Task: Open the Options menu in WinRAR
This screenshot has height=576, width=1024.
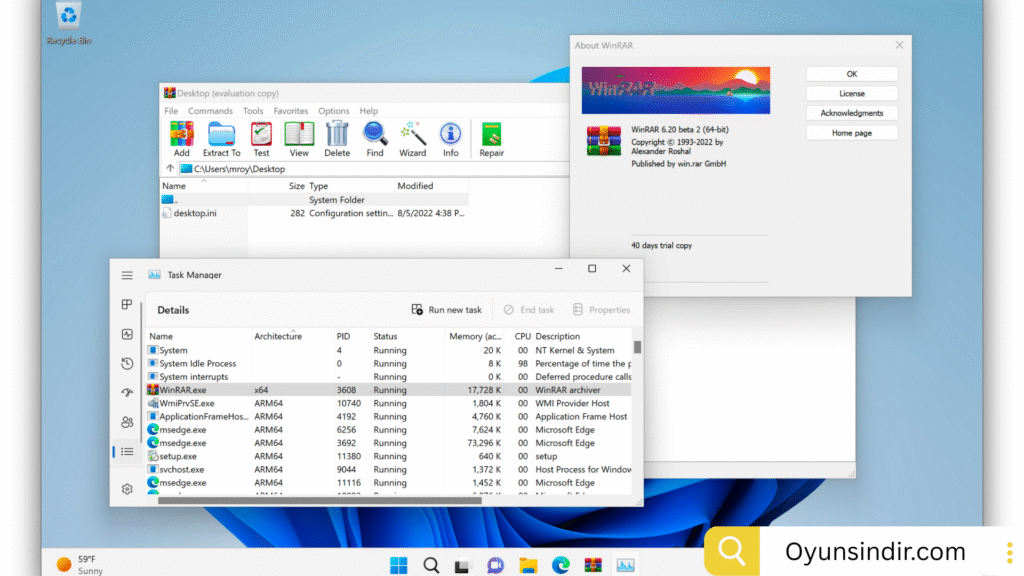Action: pyautogui.click(x=334, y=111)
